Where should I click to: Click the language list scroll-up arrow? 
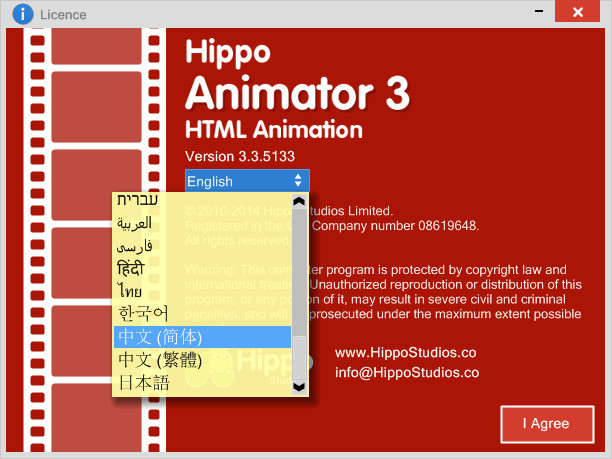pos(298,201)
